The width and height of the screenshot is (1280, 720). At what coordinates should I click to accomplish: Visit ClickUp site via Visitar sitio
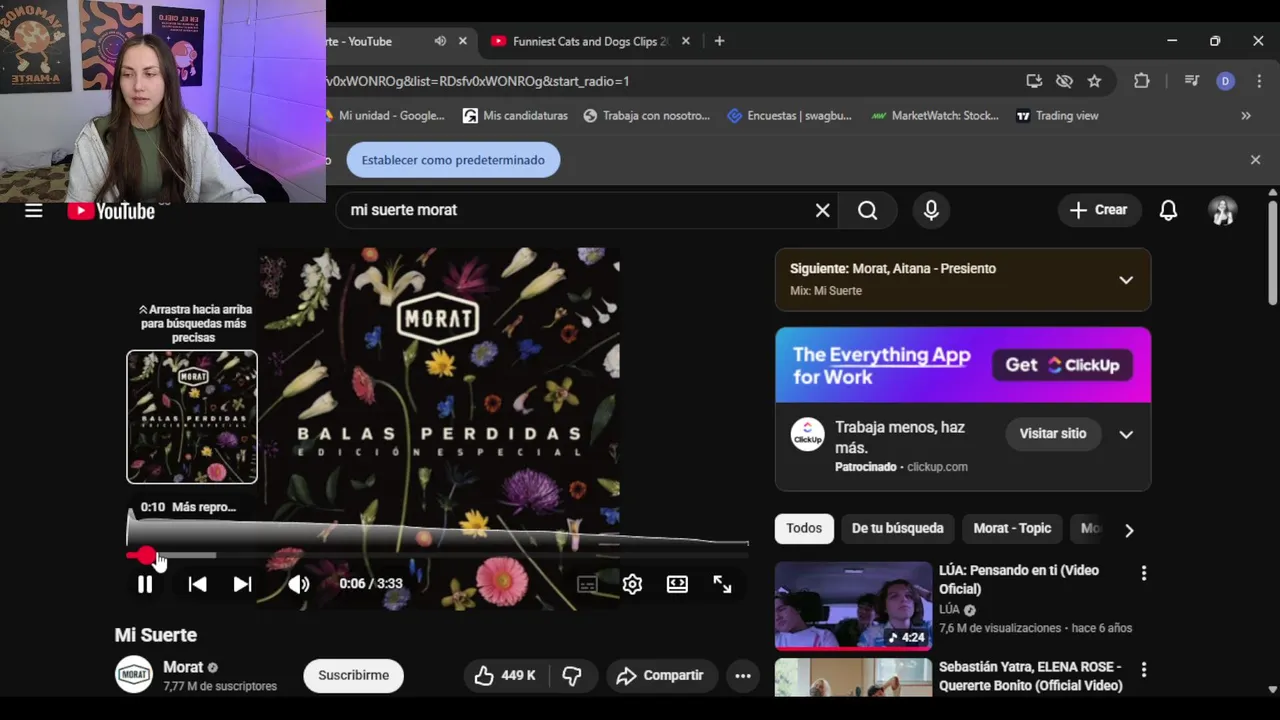point(1052,433)
